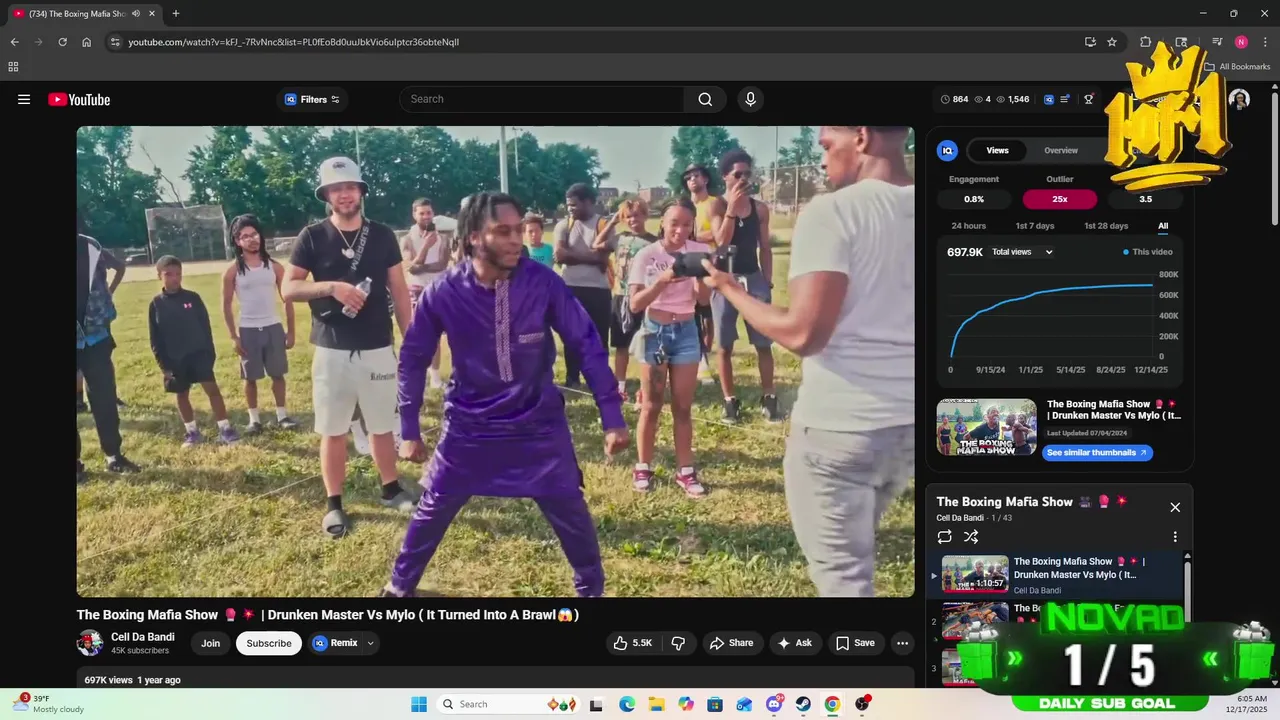Click the Join button
Image resolution: width=1280 pixels, height=720 pixels.
[210, 643]
